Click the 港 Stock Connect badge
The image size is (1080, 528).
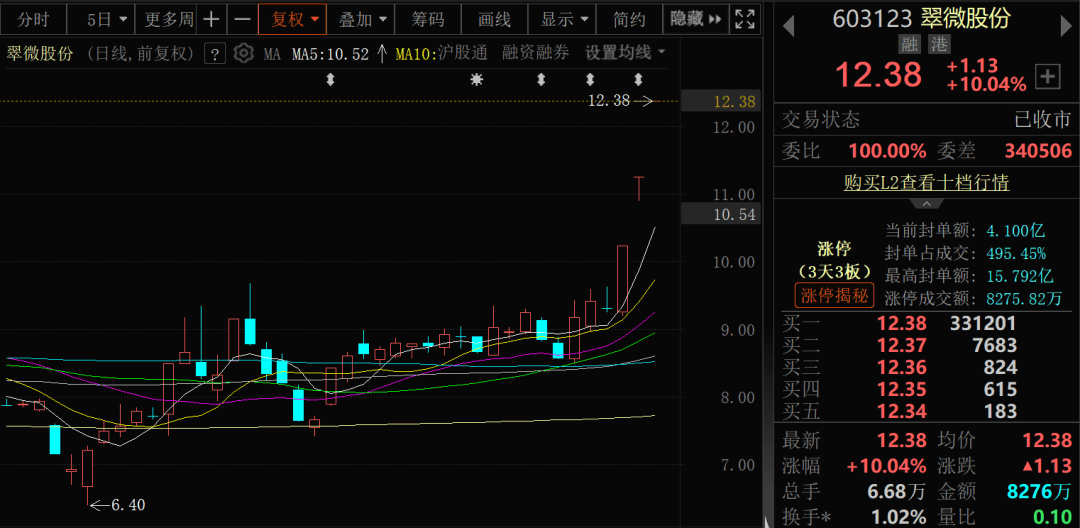coord(939,45)
